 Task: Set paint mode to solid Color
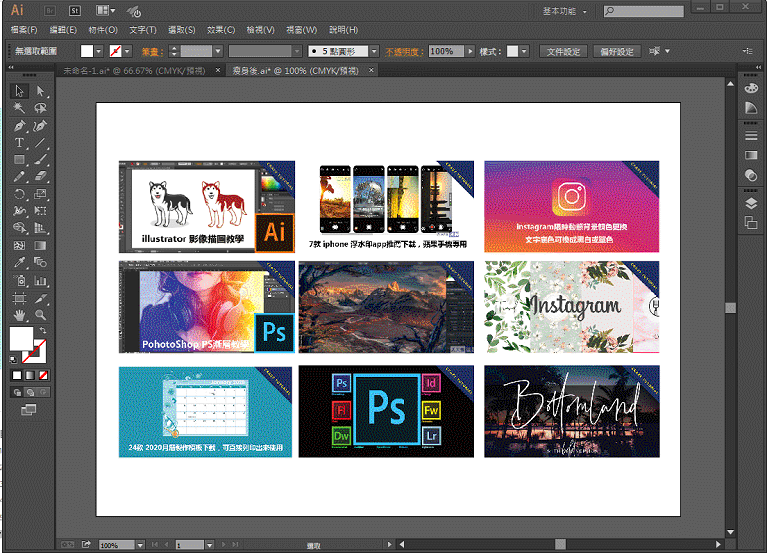coord(17,375)
